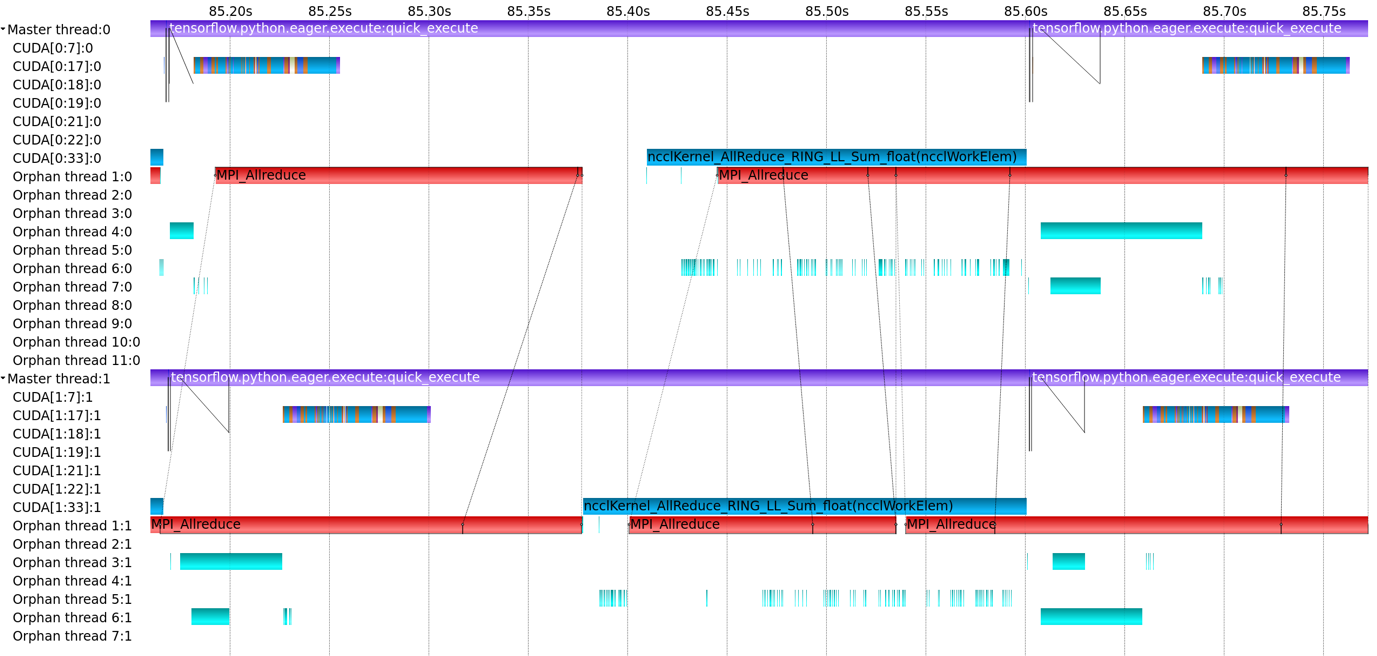The image size is (1377, 656).
Task: Select the Orphan thread 1:0 row label
Action: [x=72, y=177]
